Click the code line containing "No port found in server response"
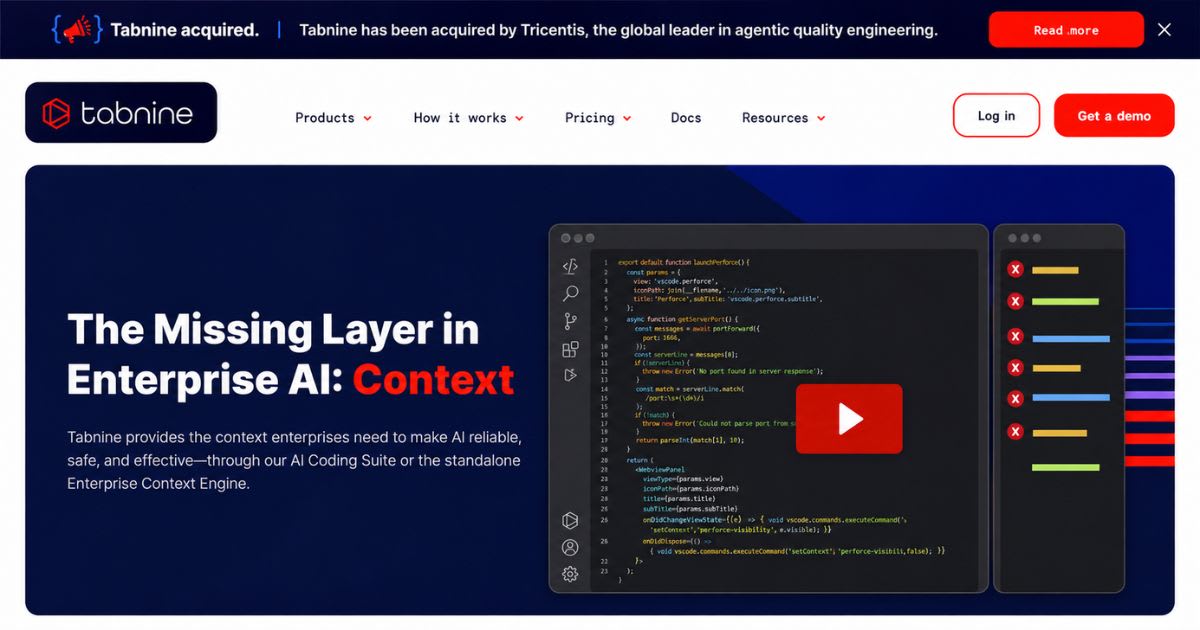 (732, 371)
